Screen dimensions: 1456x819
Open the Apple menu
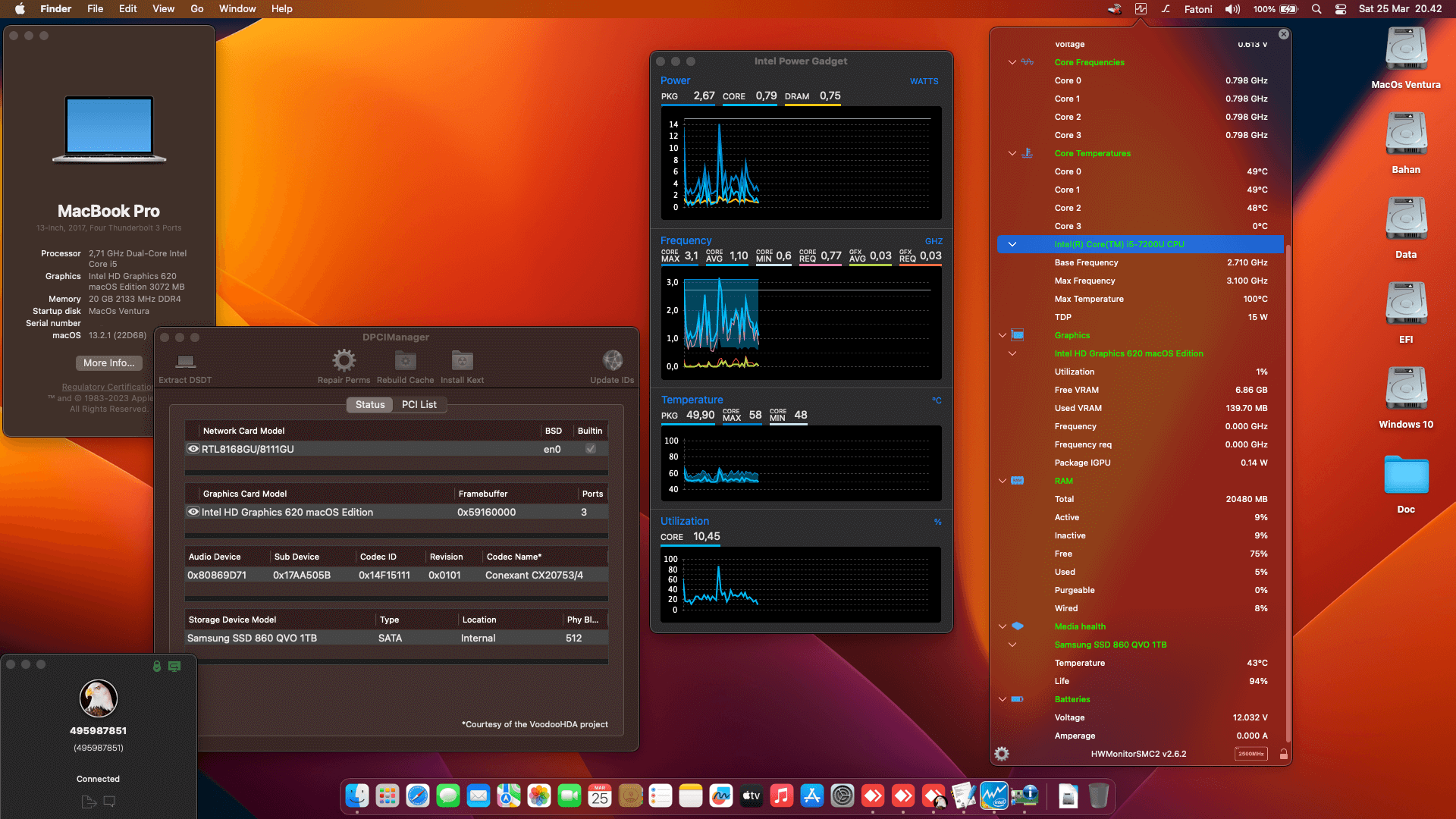click(x=20, y=9)
